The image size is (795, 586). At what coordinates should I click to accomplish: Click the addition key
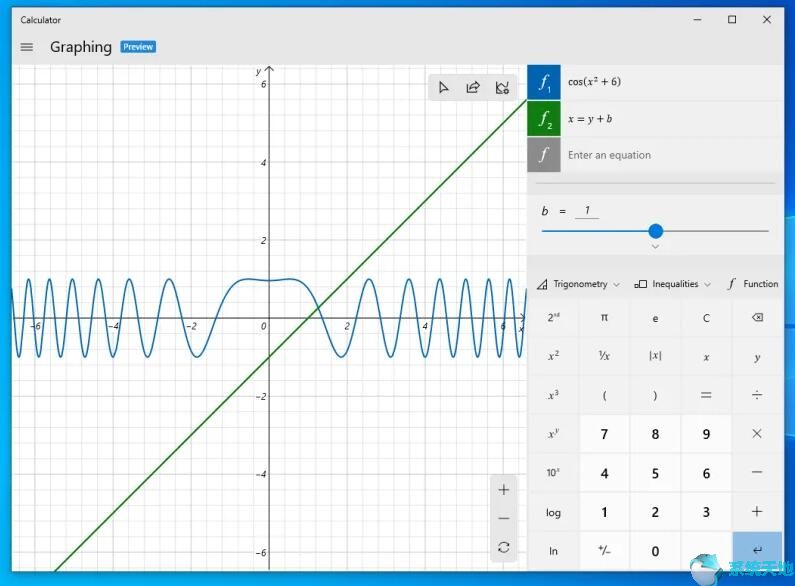(757, 512)
